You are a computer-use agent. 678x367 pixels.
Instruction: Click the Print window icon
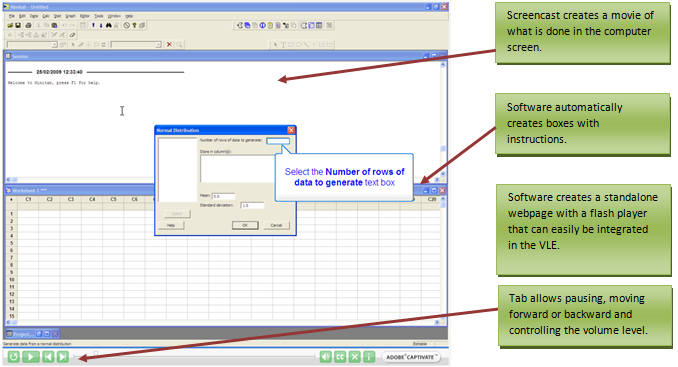click(28, 26)
